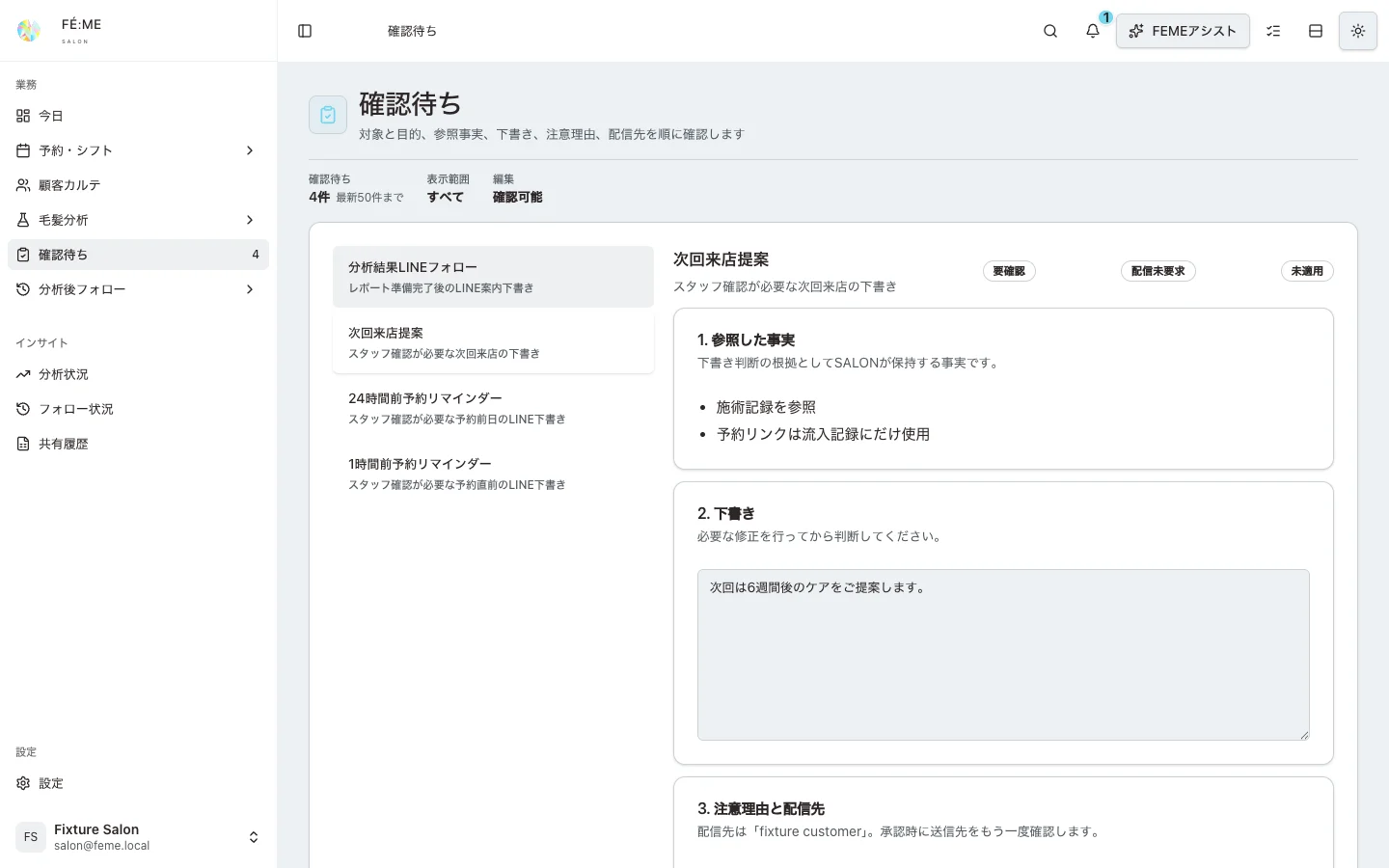Select 確認待ち sidebar item
The image size is (1389, 868).
138,255
